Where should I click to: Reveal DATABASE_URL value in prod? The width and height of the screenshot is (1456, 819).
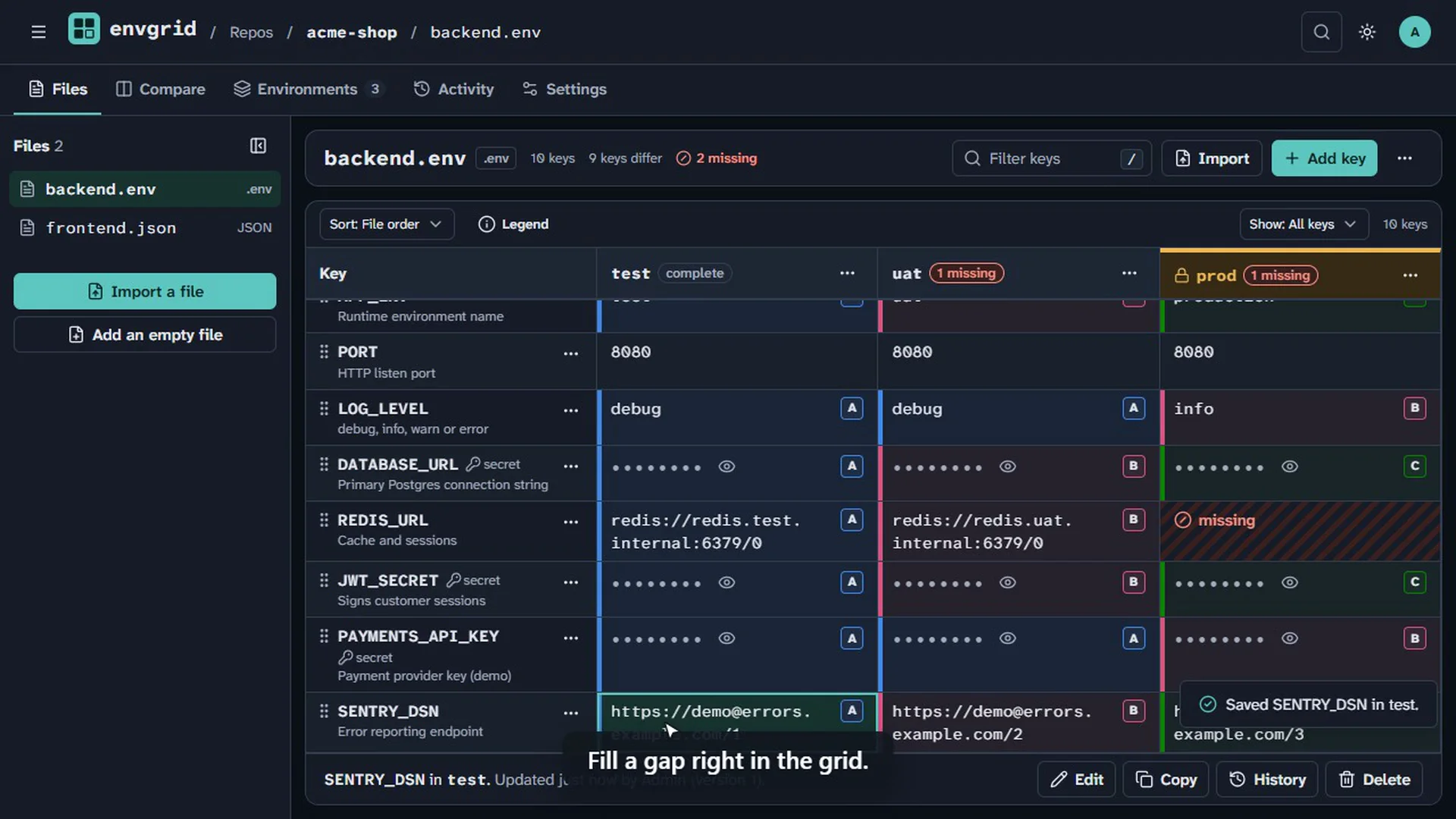(1289, 466)
